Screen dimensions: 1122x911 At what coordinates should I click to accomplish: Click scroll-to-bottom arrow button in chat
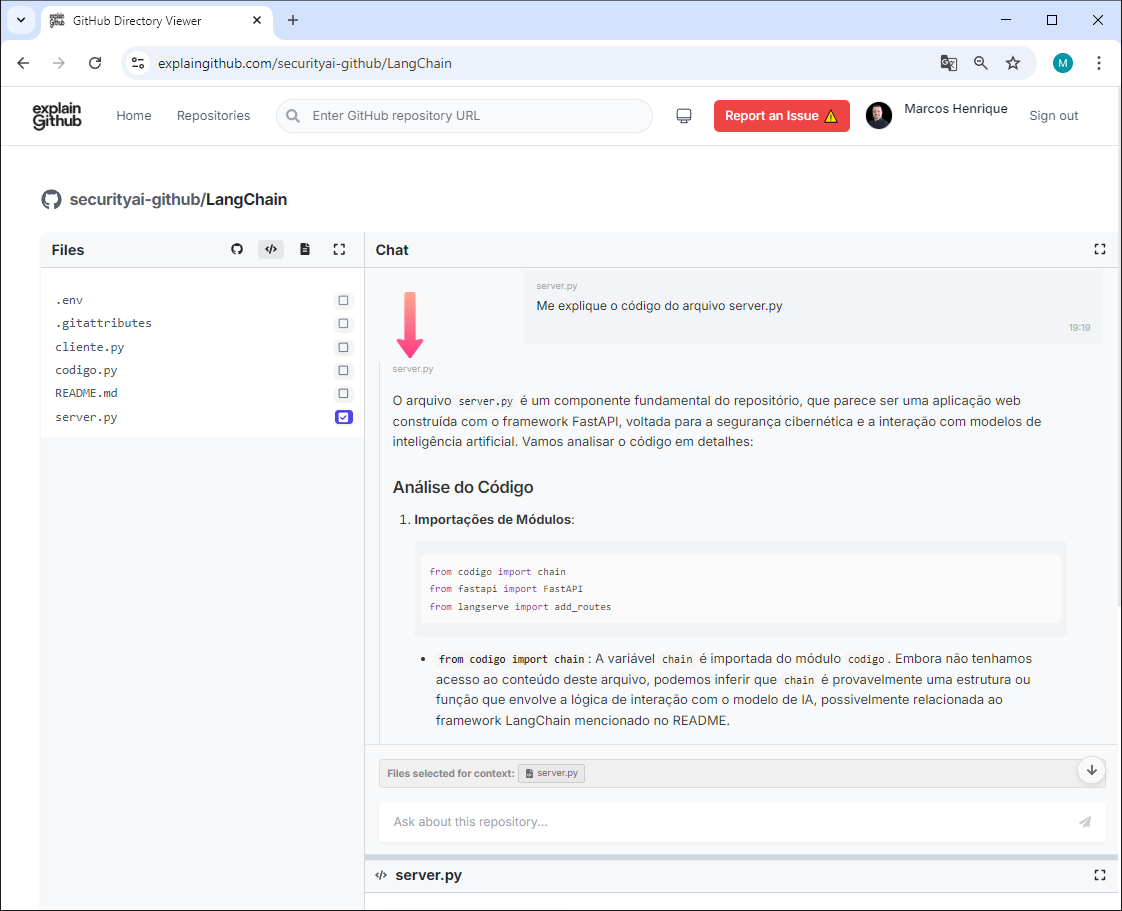point(1091,770)
